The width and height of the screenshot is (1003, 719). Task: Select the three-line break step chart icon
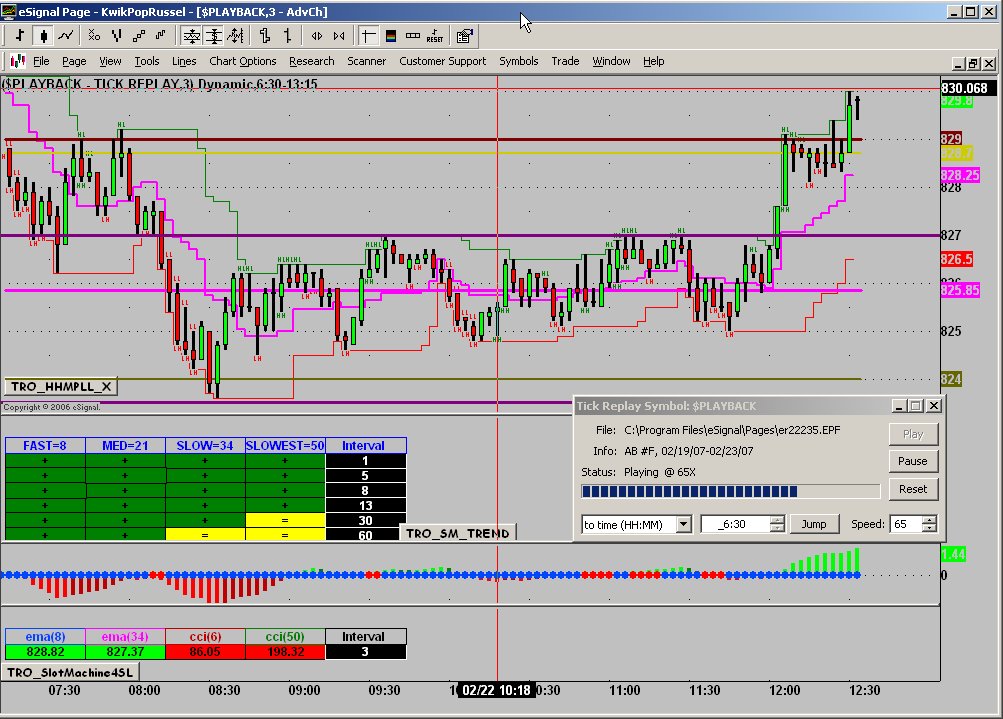pos(161,36)
